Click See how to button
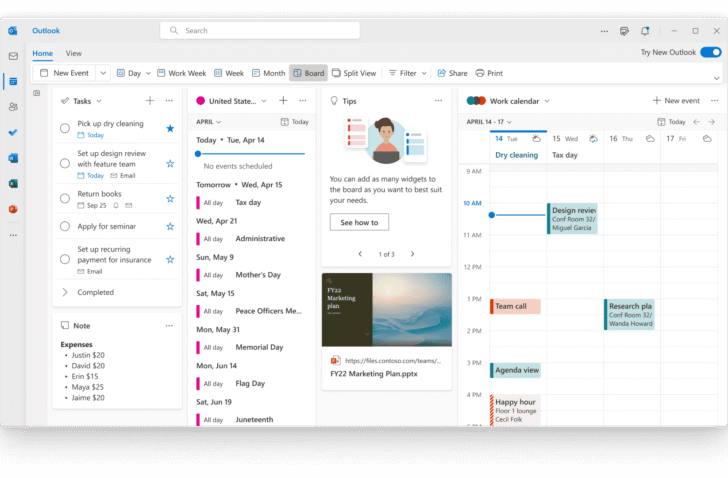This screenshot has width=728, height=478. pyautogui.click(x=359, y=222)
